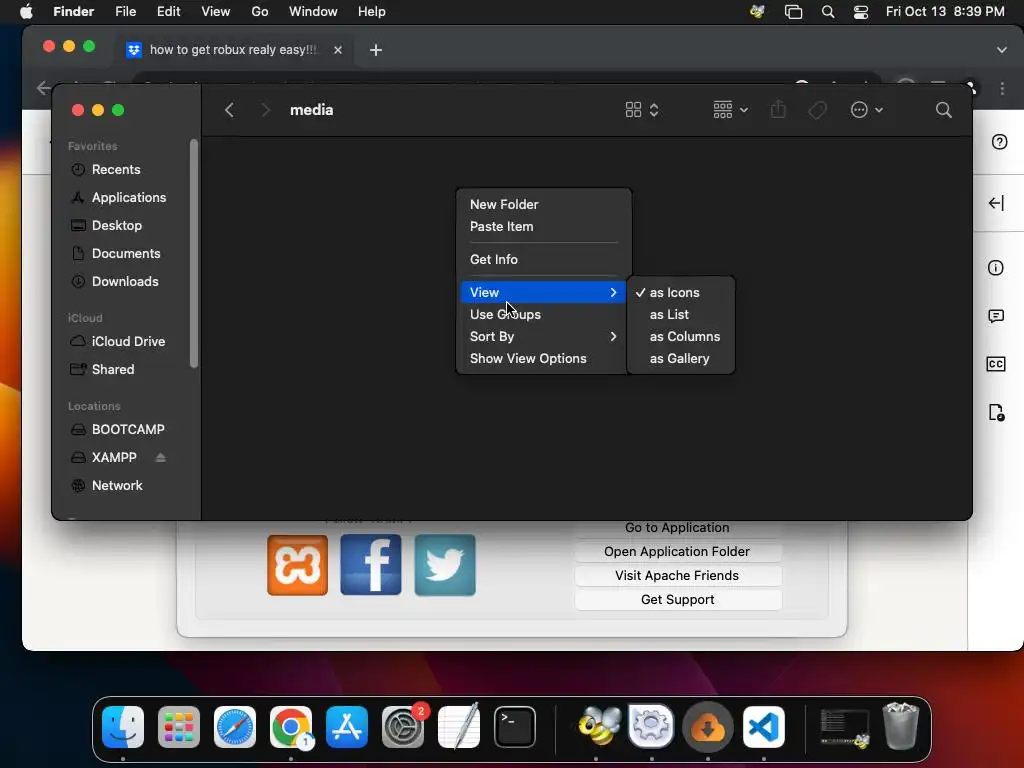
Task: Click Go to Application button
Action: [x=677, y=528]
